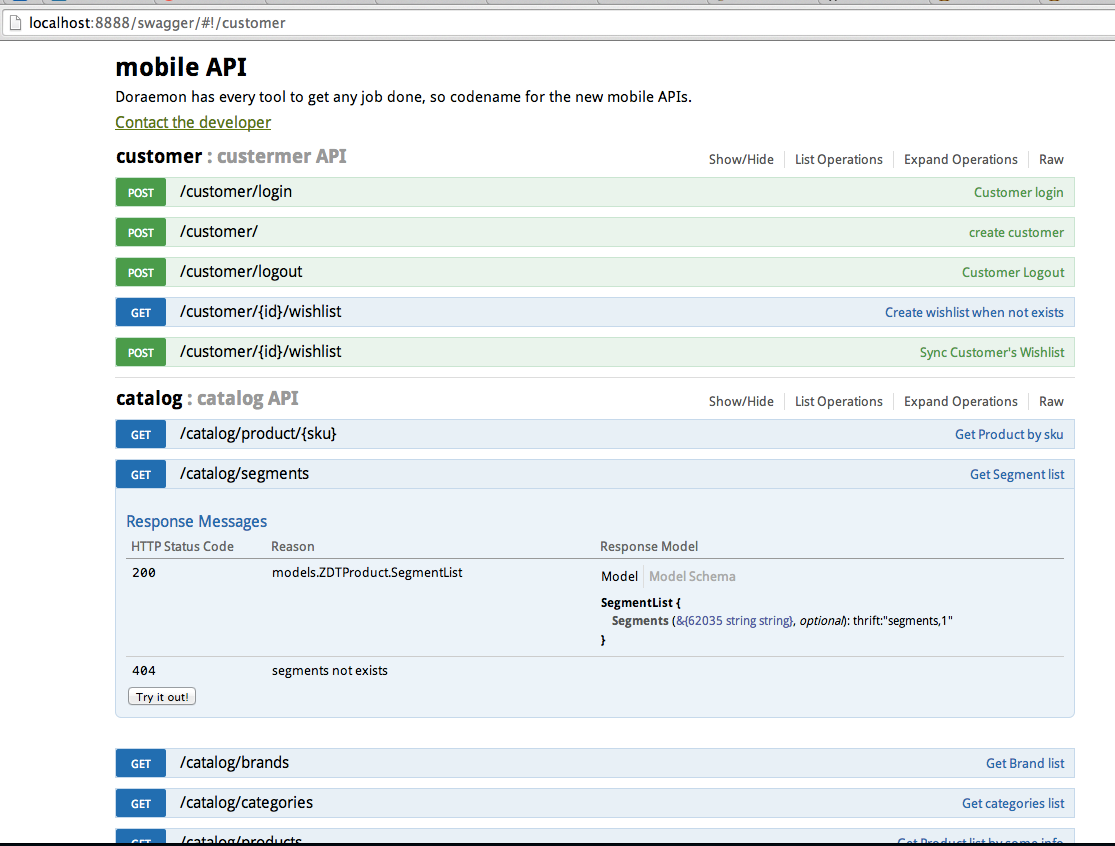Viewport: 1115px width, 846px height.
Task: Expand Operations in customer section
Action: click(x=960, y=160)
